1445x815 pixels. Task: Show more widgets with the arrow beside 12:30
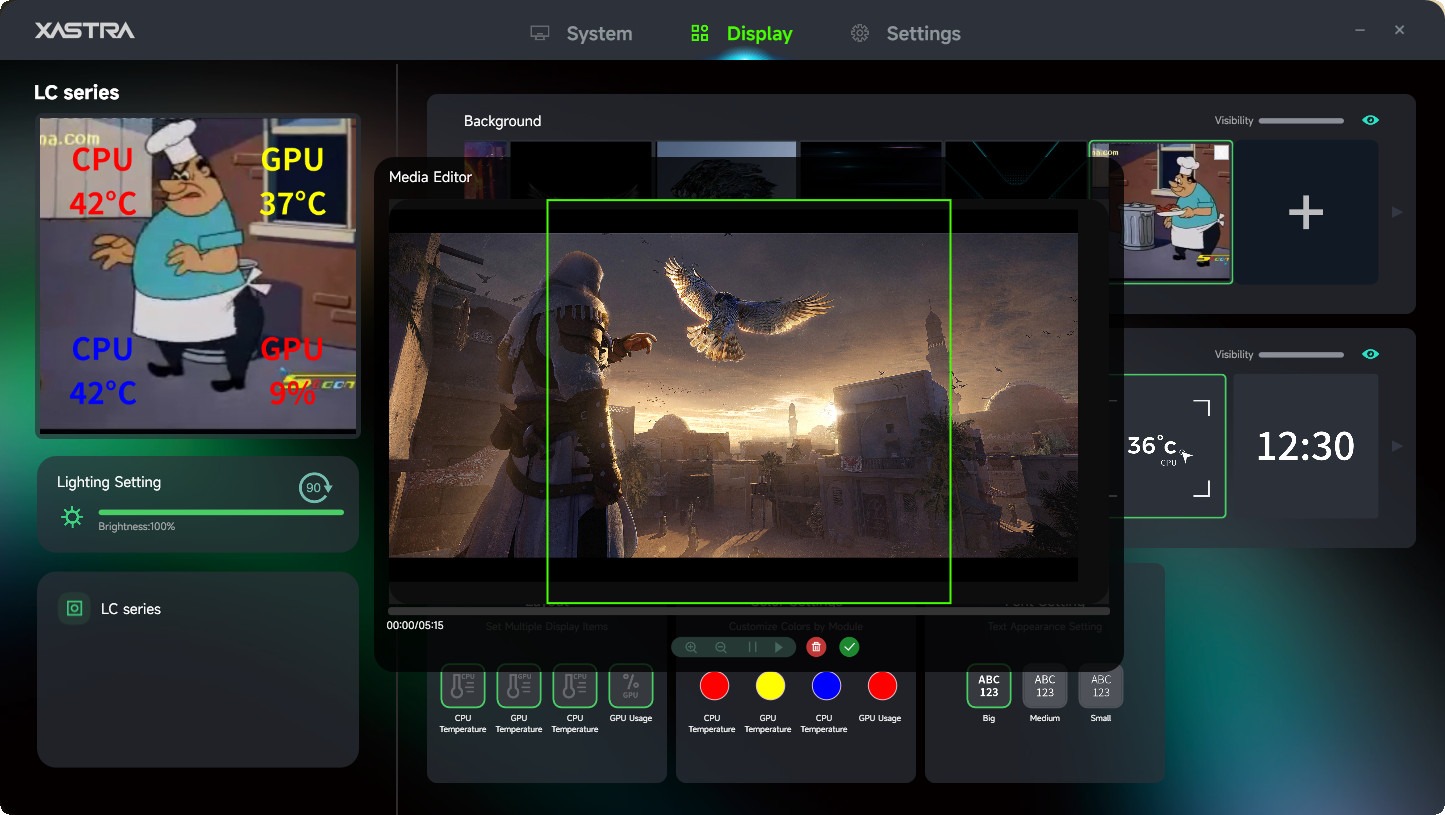click(x=1397, y=446)
